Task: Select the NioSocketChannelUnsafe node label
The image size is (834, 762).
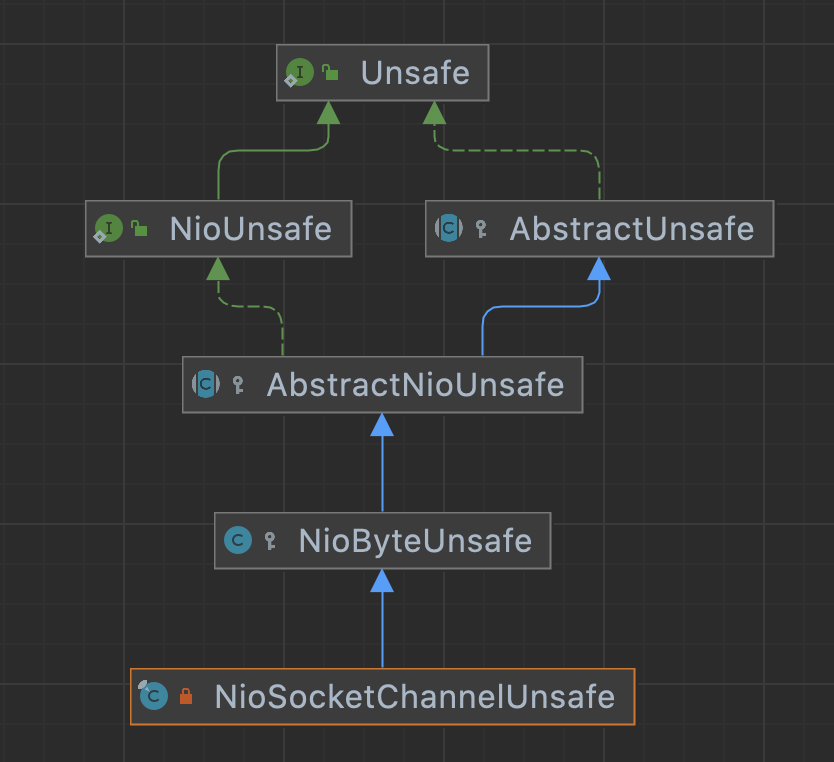Action: (415, 696)
